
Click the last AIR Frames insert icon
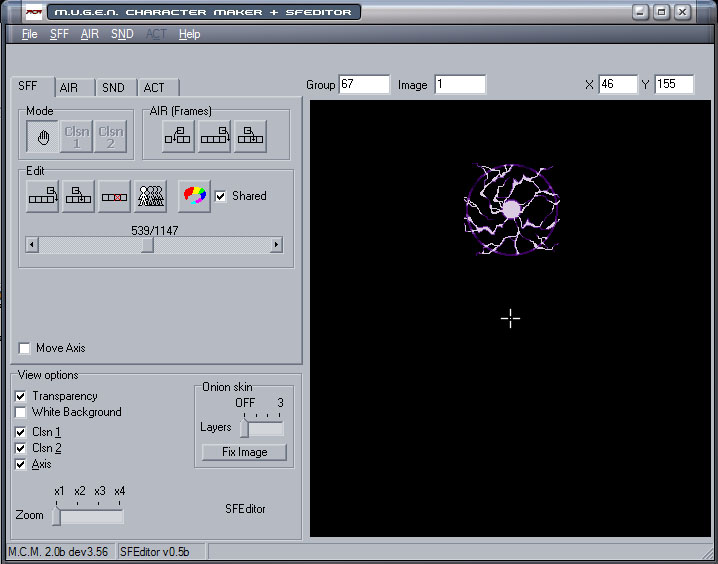tap(251, 137)
